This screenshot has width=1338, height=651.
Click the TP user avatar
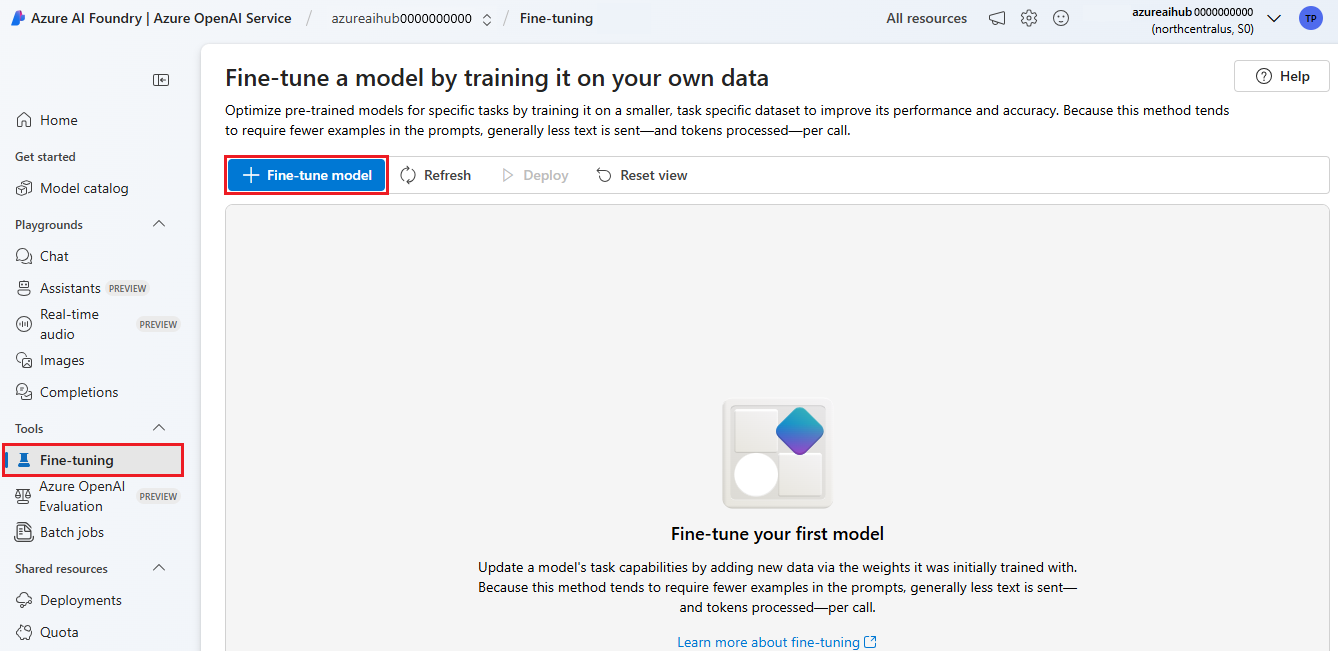click(1310, 18)
